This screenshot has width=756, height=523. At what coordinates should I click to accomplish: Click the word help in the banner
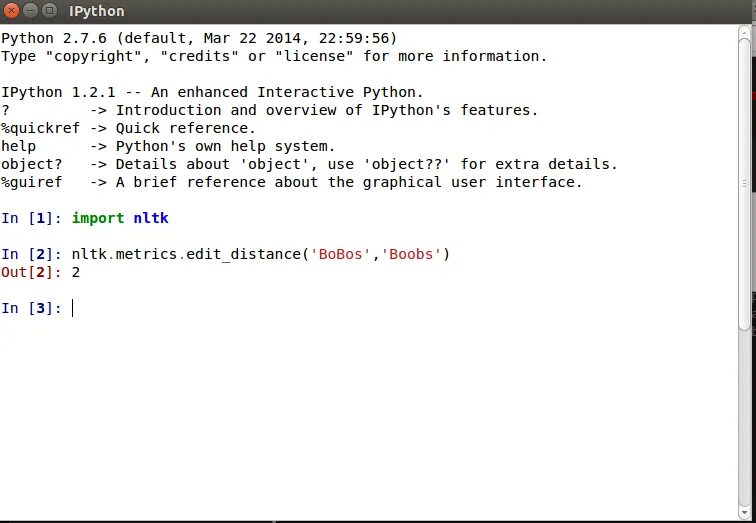[x=18, y=146]
